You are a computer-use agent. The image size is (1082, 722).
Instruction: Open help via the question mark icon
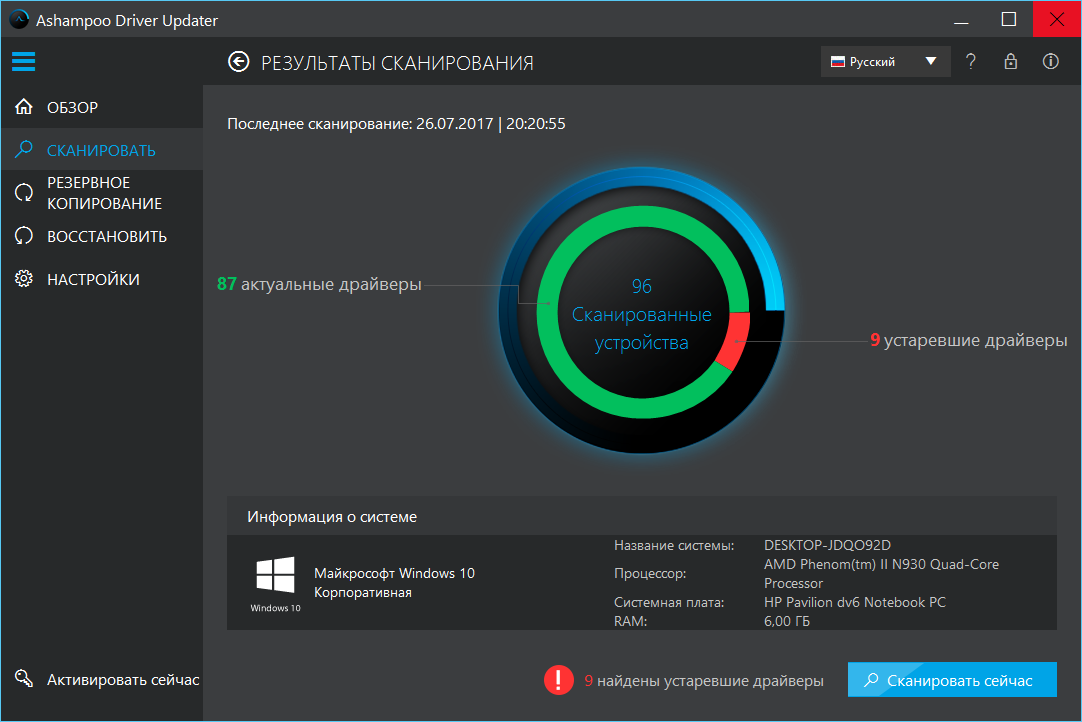[x=971, y=61]
